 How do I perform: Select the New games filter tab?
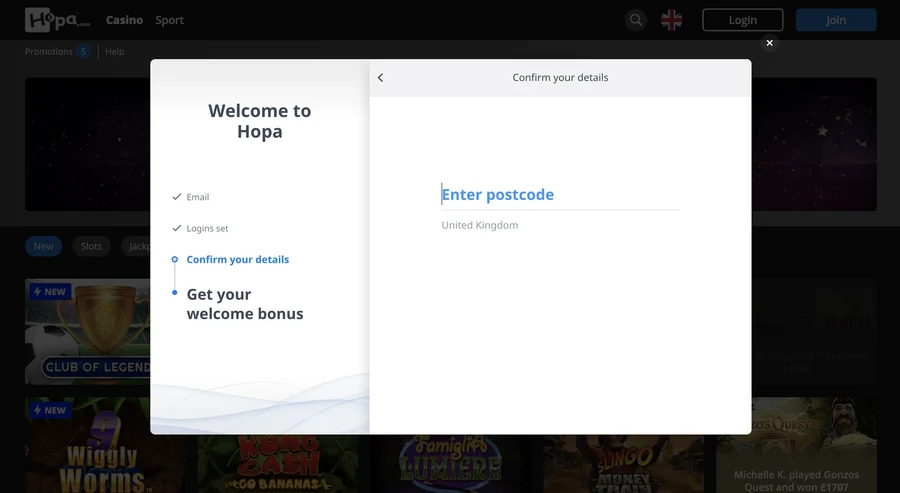(x=44, y=246)
